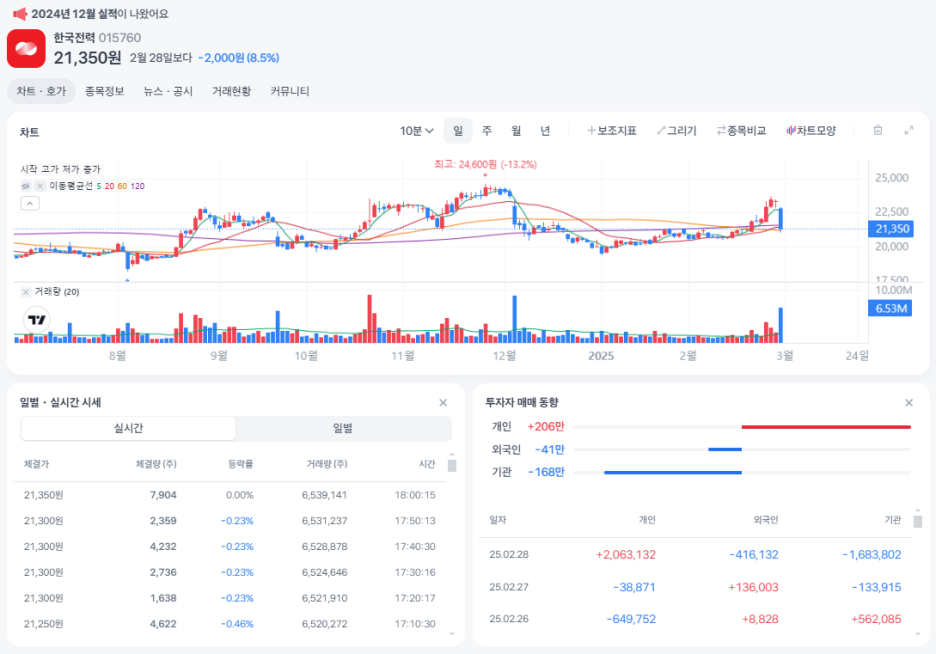This screenshot has height=654, width=936.
Task: Click the 외국인 column header in investor table
Action: click(766, 520)
